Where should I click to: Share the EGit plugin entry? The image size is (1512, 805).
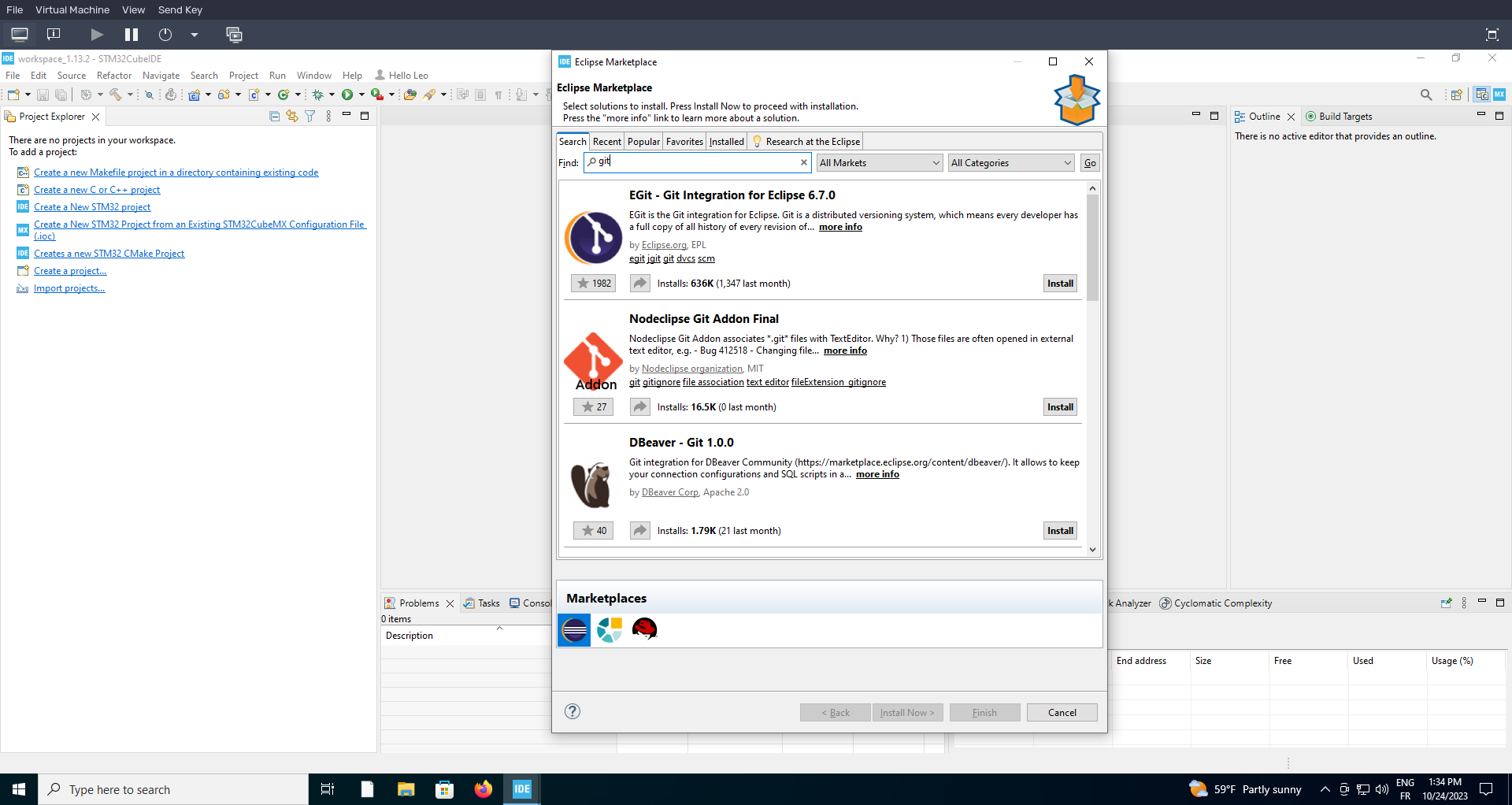tap(640, 284)
